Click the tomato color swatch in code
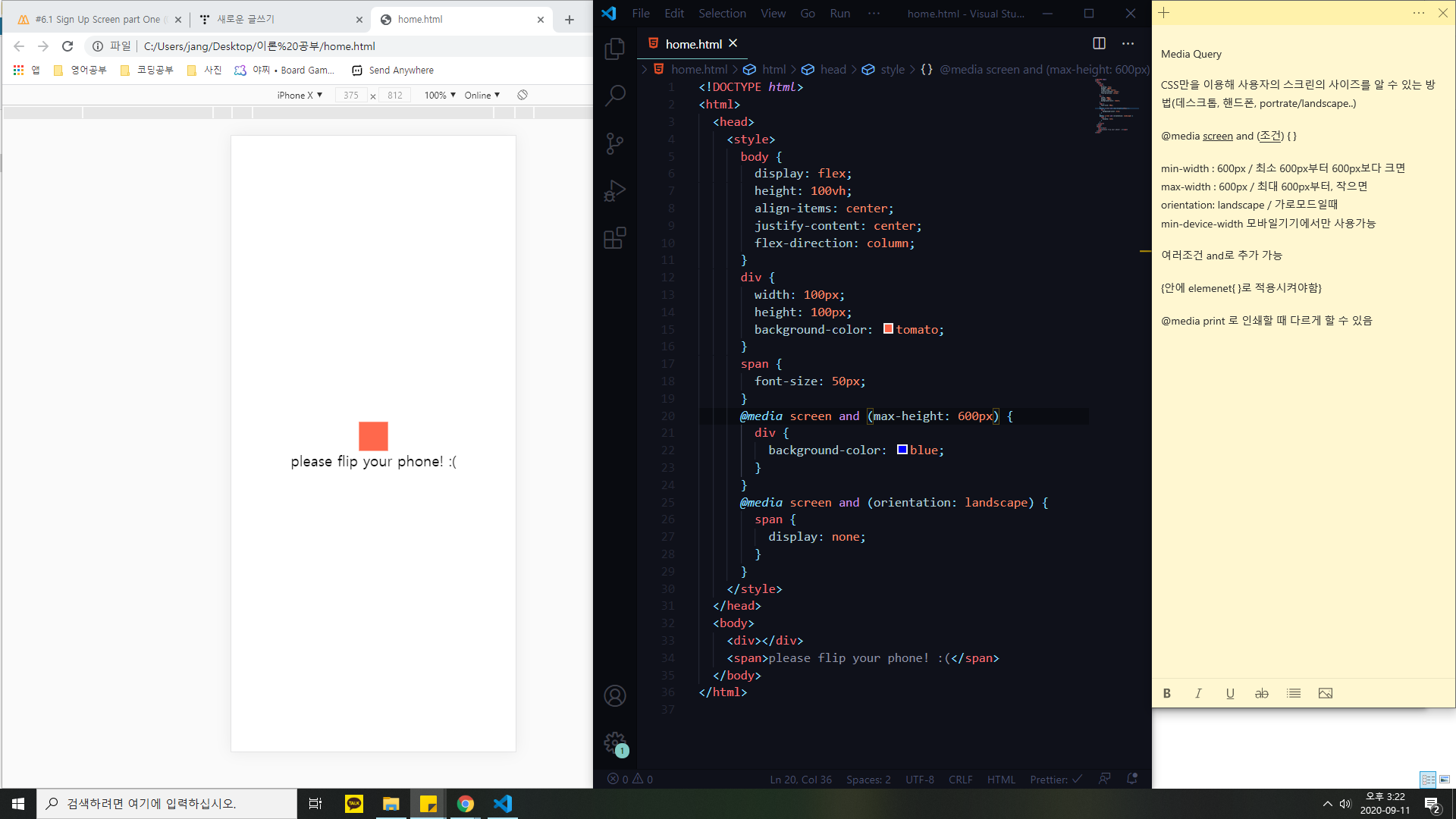Viewport: 1456px width, 819px height. 888,329
